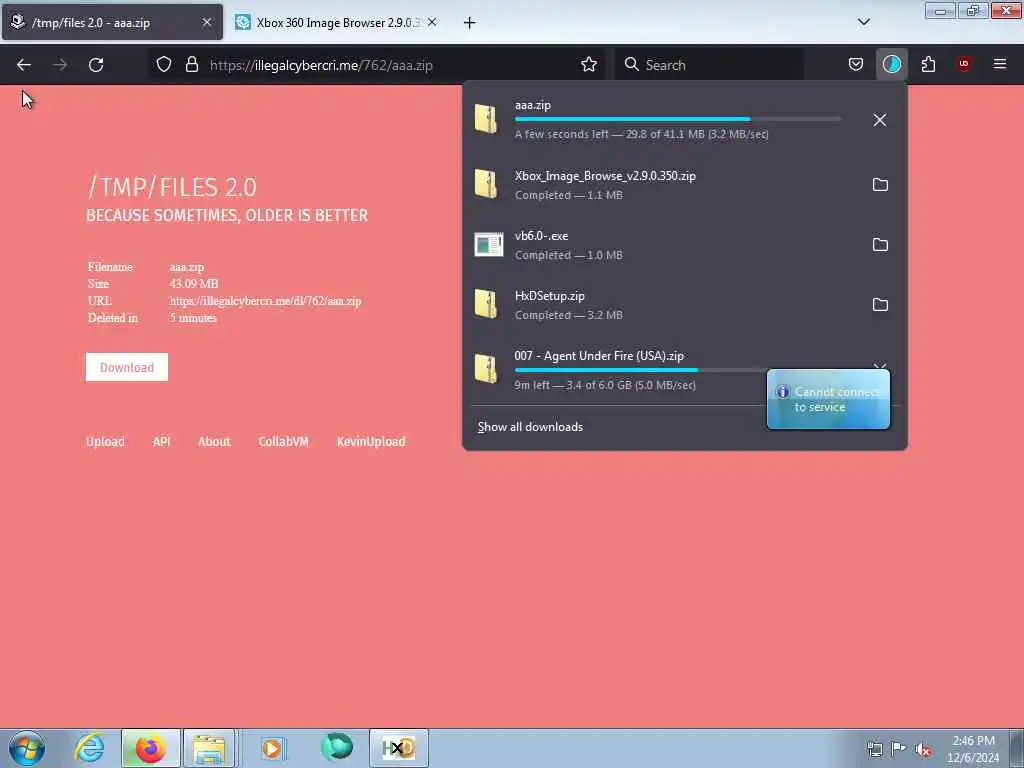The width and height of the screenshot is (1024, 768).
Task: Click the Cannot connect to service notification
Action: [828, 400]
